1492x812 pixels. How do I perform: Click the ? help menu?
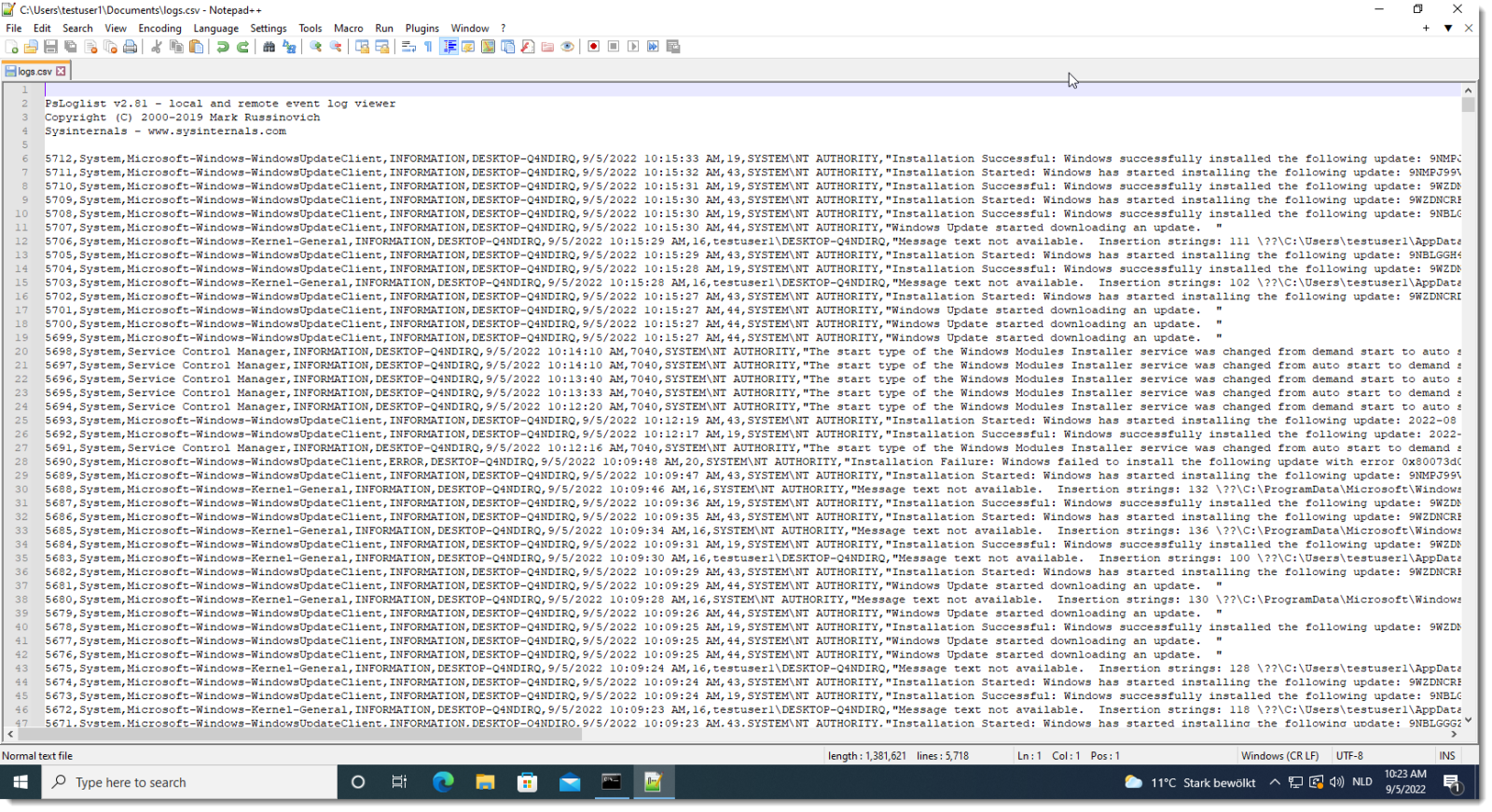coord(503,28)
